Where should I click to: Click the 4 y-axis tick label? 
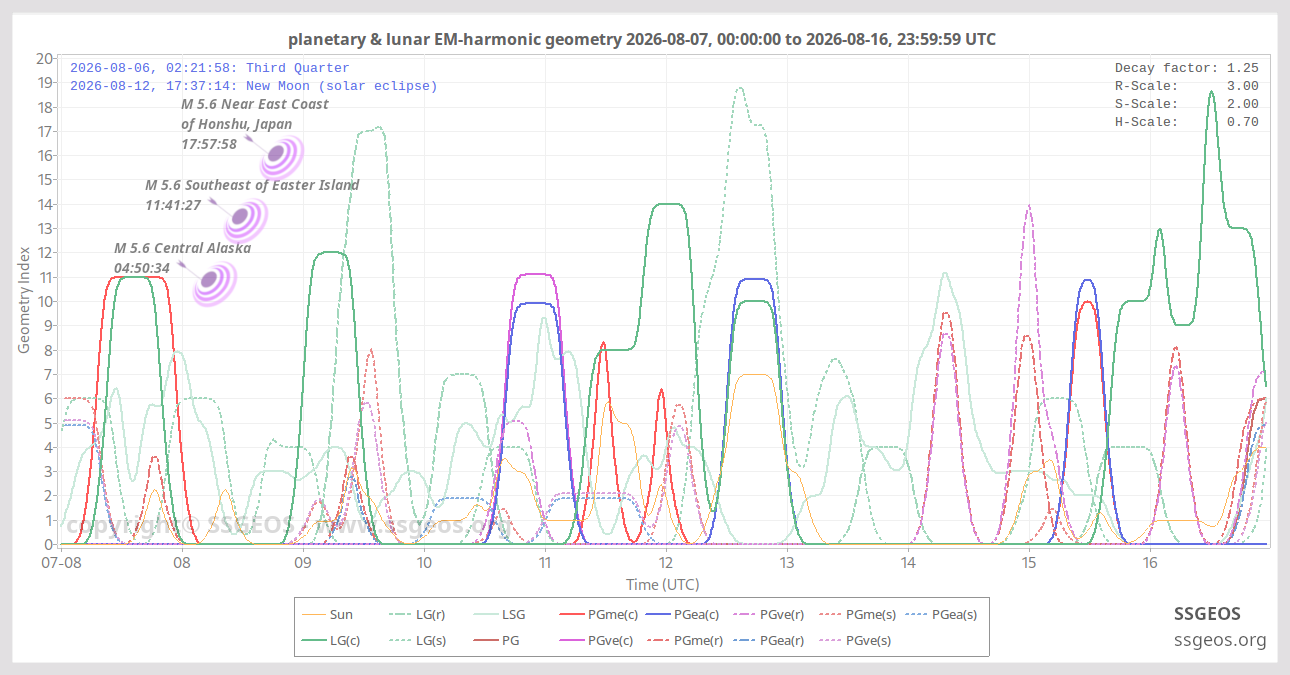(48, 447)
